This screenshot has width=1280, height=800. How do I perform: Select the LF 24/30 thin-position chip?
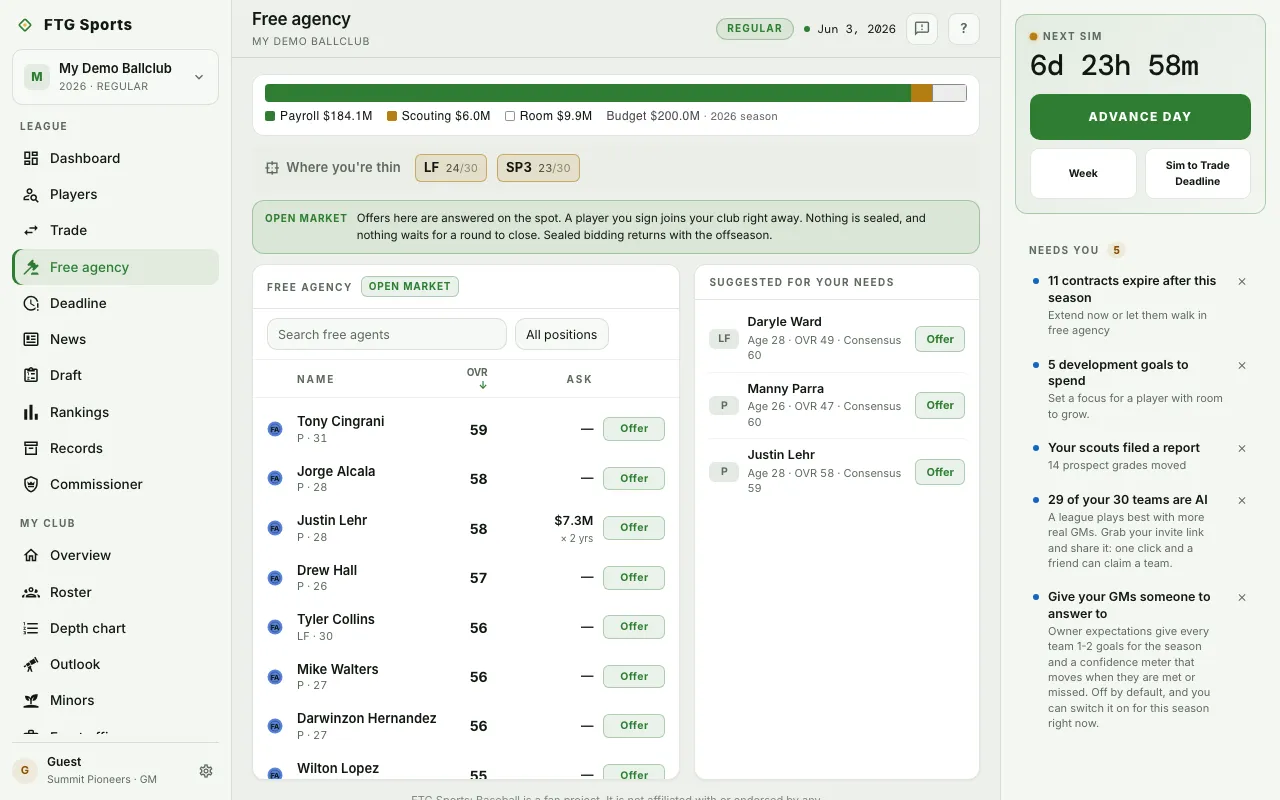coord(451,168)
